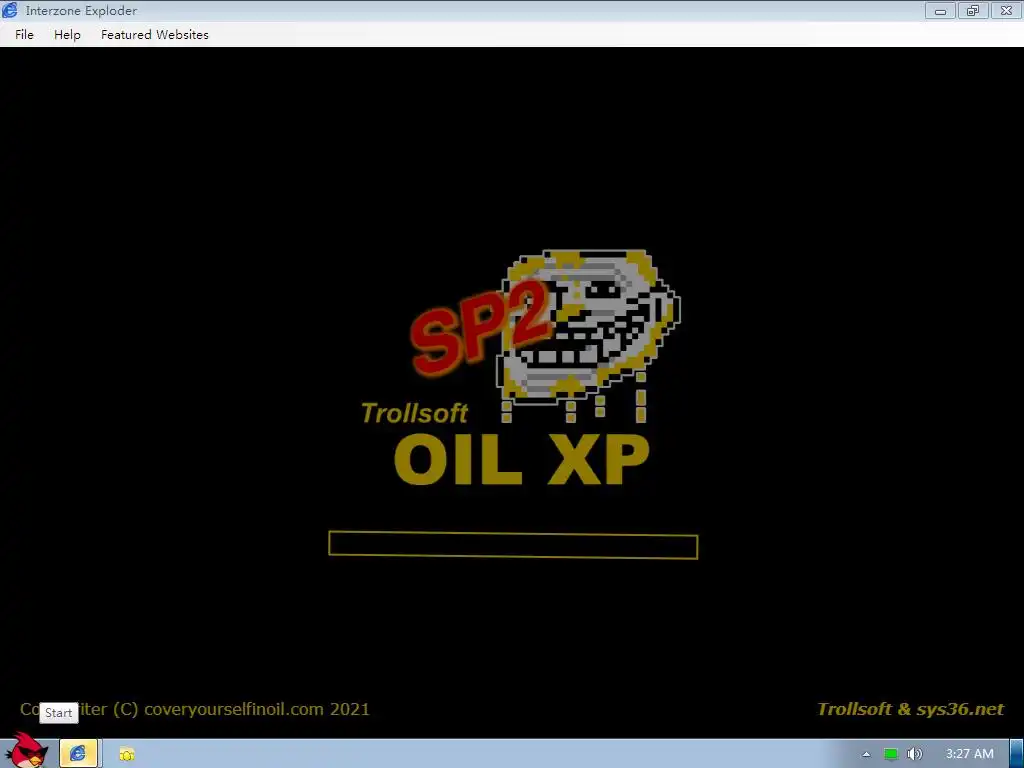1024x768 pixels.
Task: Click the red bird Start button
Action: [x=26, y=751]
